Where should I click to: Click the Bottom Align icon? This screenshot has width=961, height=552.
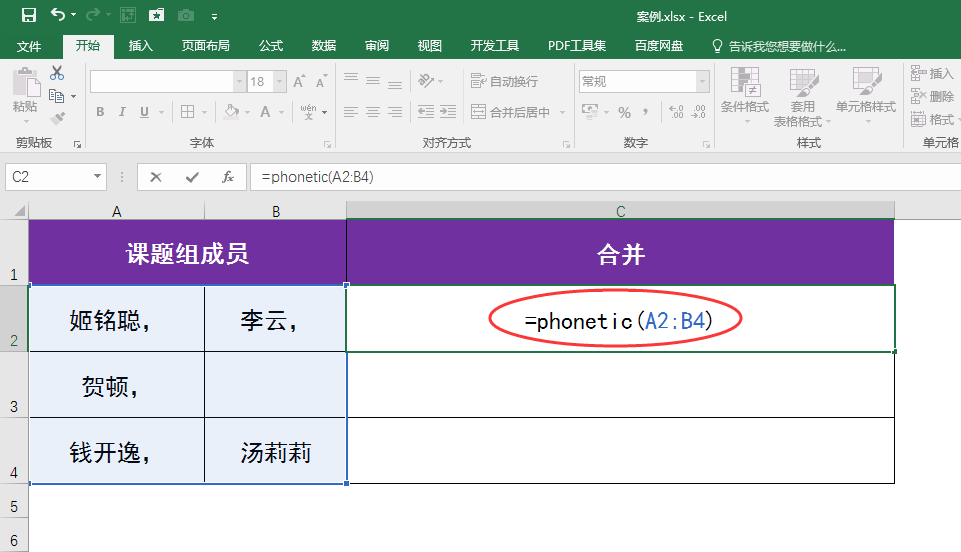point(395,85)
